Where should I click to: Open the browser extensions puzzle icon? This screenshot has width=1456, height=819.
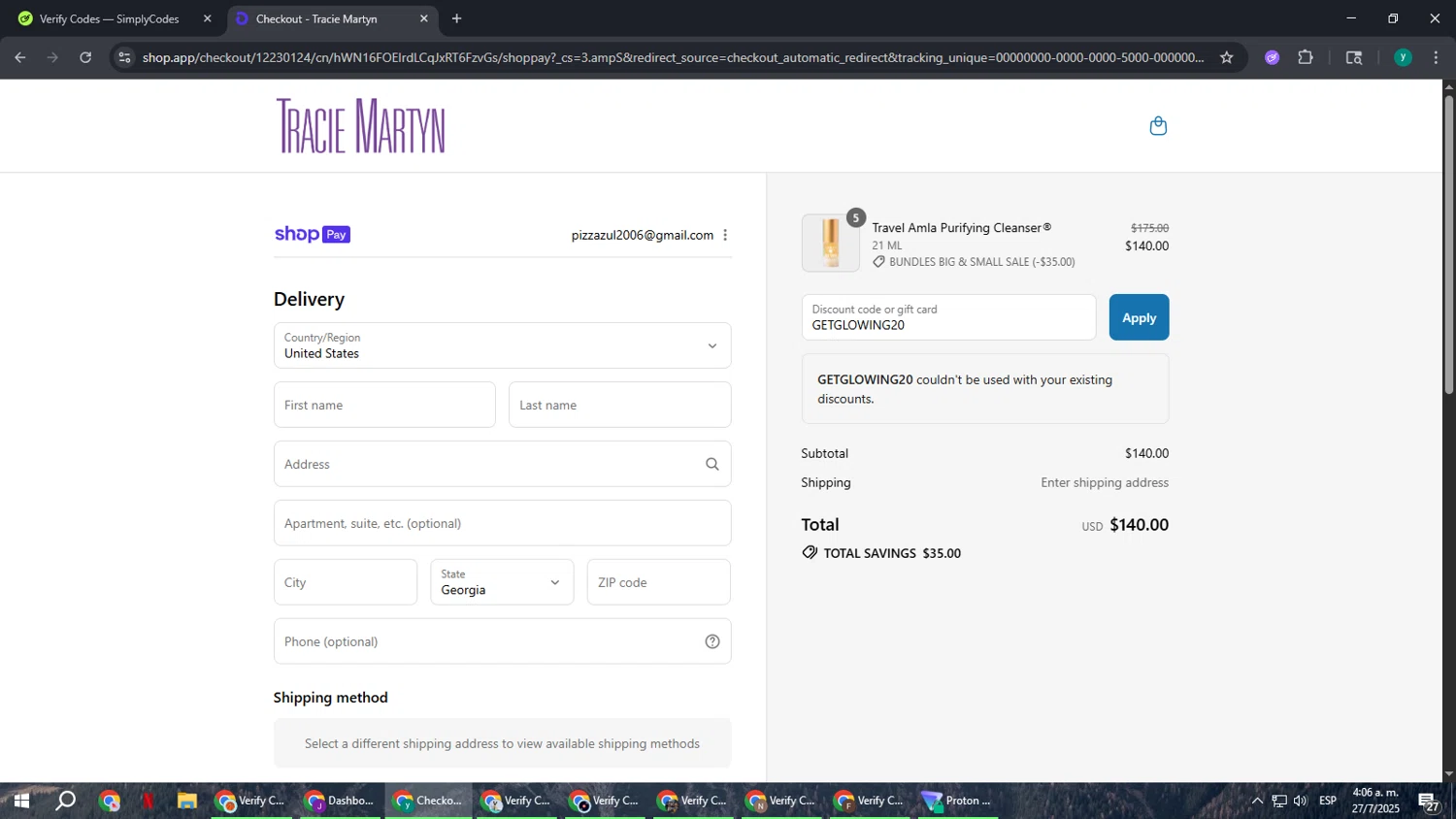point(1306,57)
